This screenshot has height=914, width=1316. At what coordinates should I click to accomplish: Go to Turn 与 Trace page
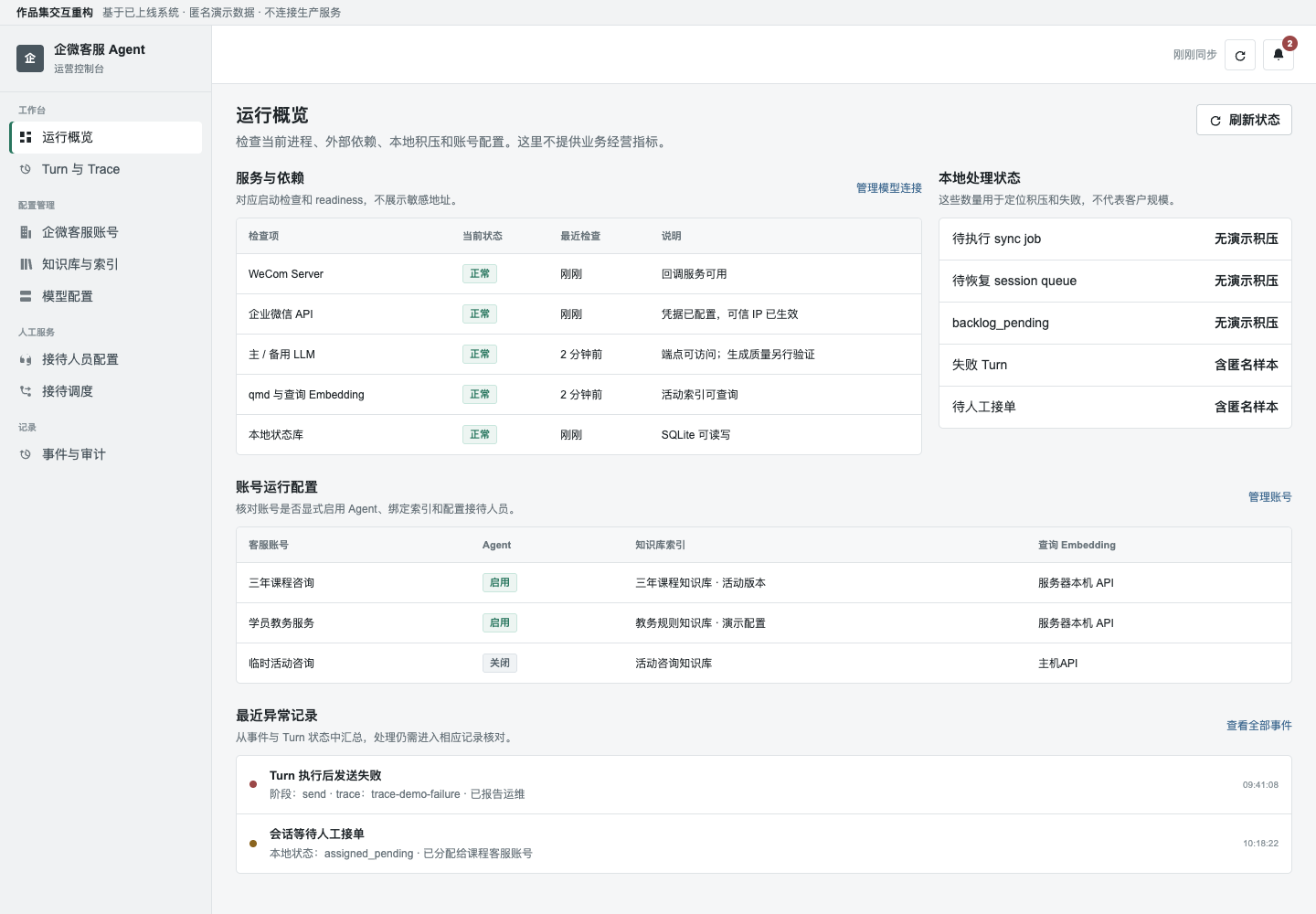click(106, 169)
